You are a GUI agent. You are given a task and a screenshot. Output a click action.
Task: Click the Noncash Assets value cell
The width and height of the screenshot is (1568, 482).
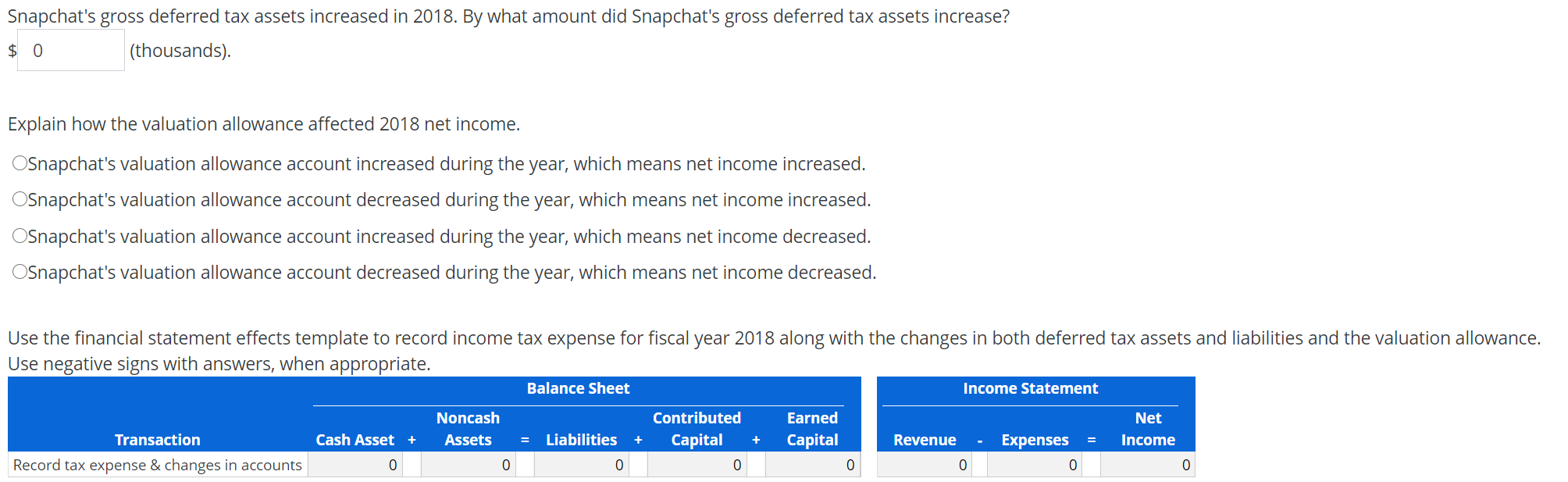click(x=467, y=464)
